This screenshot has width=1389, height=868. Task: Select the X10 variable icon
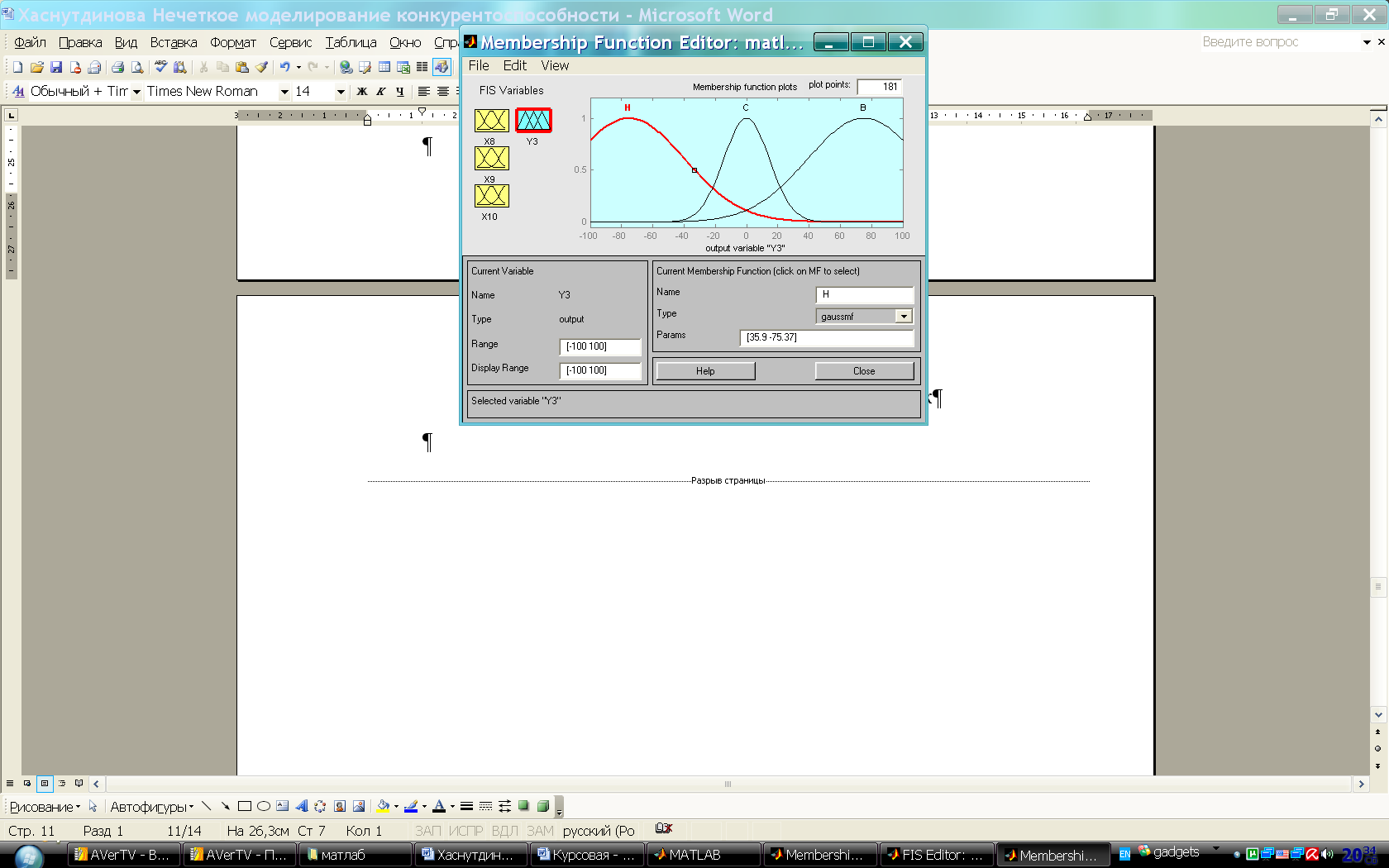point(492,196)
